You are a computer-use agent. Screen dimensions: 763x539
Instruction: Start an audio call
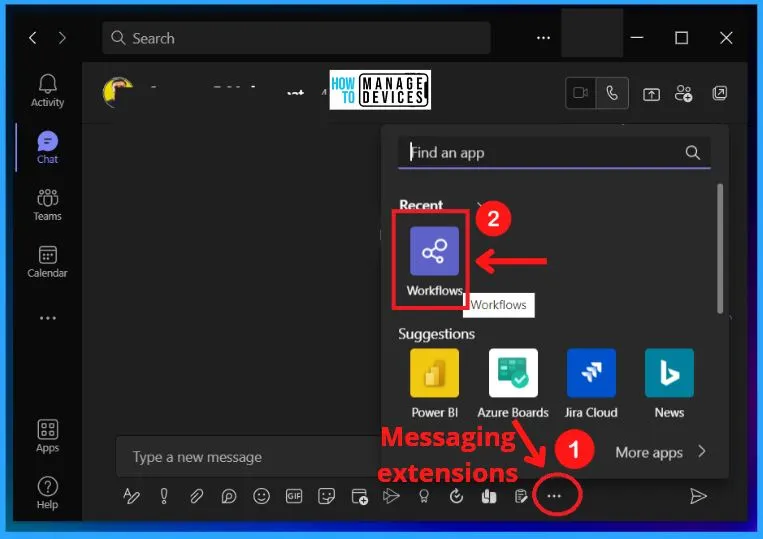[x=612, y=92]
